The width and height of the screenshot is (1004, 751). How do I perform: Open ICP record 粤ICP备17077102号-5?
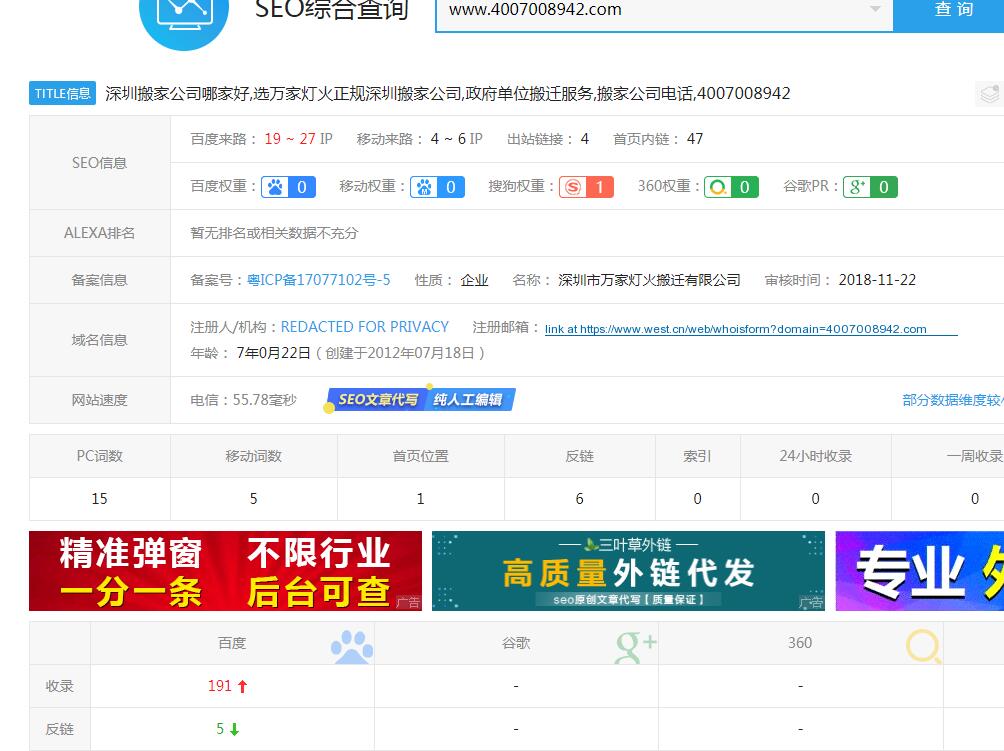(x=319, y=280)
